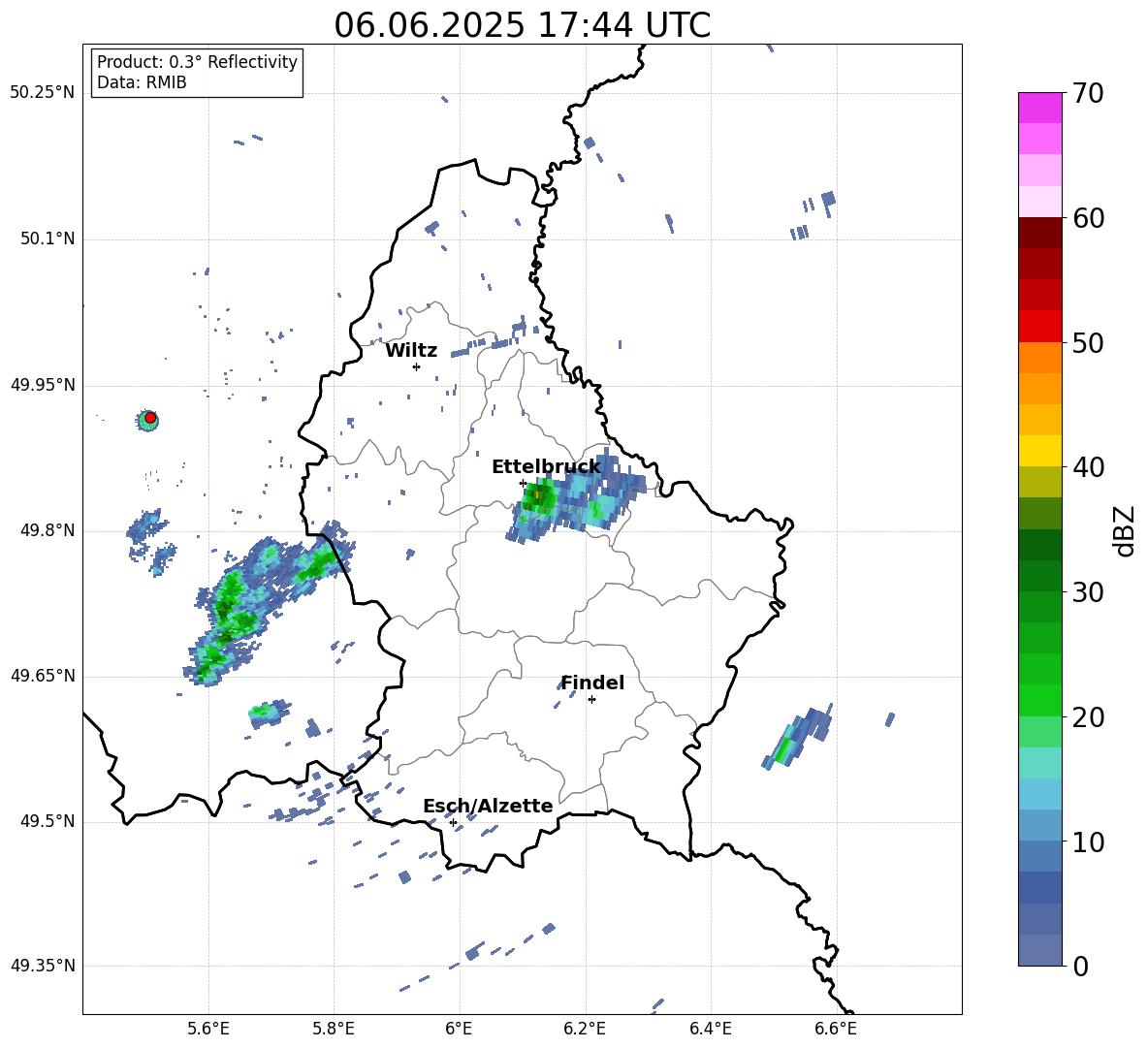The image size is (1148, 1048).
Task: Click the small radar echo near 6.5°E
Action: coord(797,737)
